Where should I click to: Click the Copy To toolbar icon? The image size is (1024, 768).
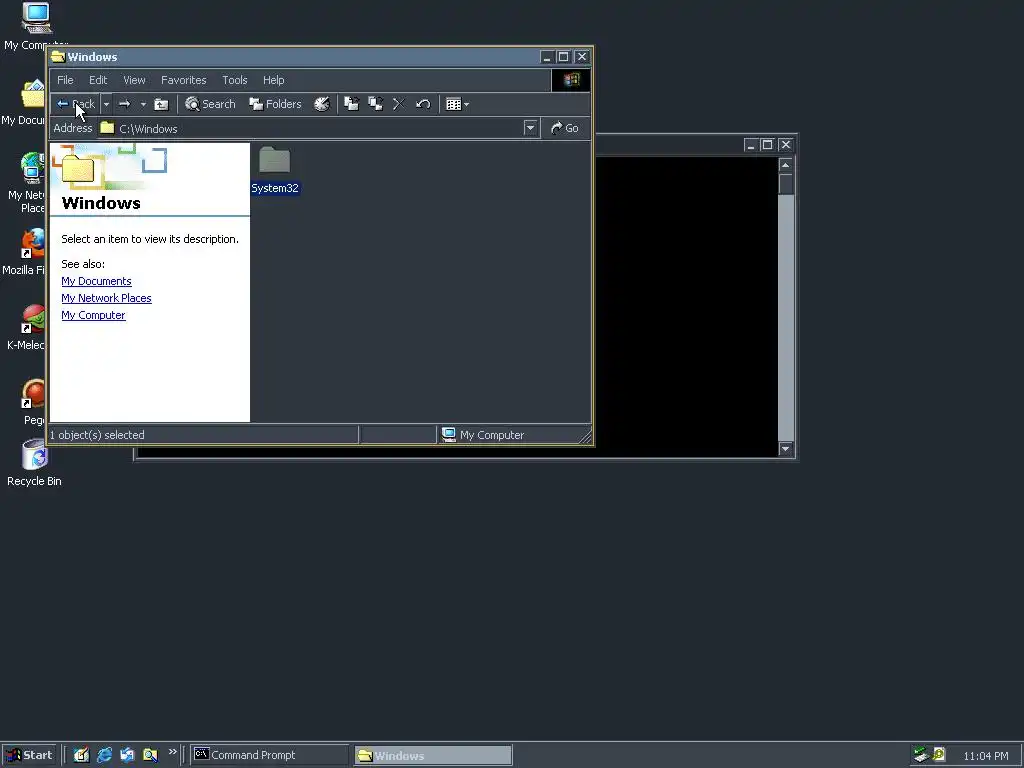(x=376, y=104)
